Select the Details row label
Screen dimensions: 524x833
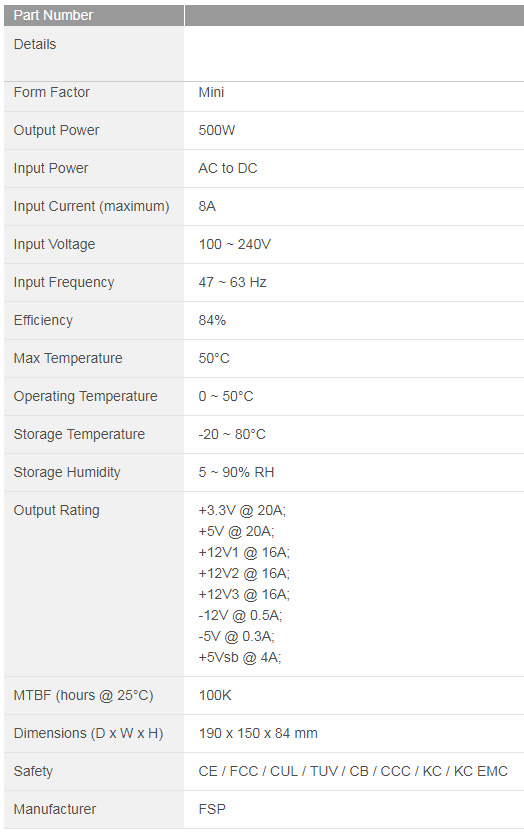[x=35, y=44]
